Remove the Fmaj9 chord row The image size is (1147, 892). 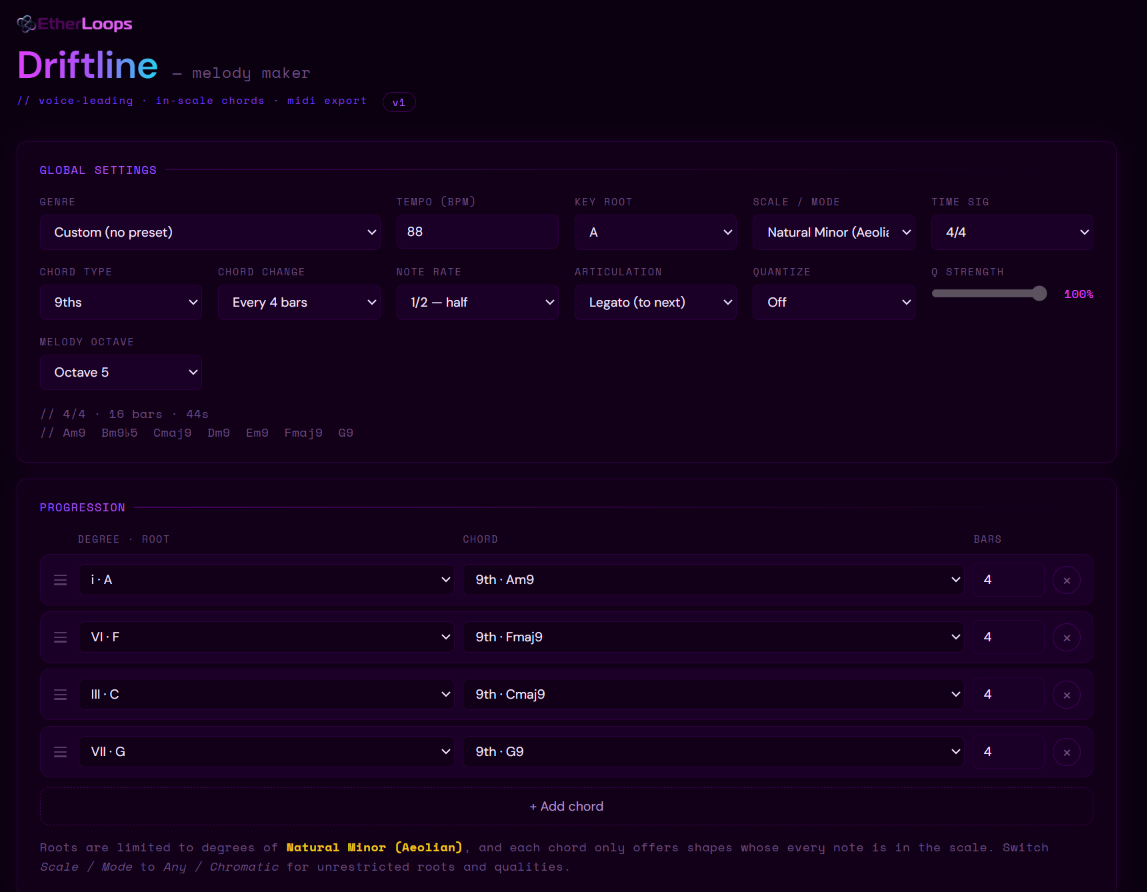coord(1067,637)
